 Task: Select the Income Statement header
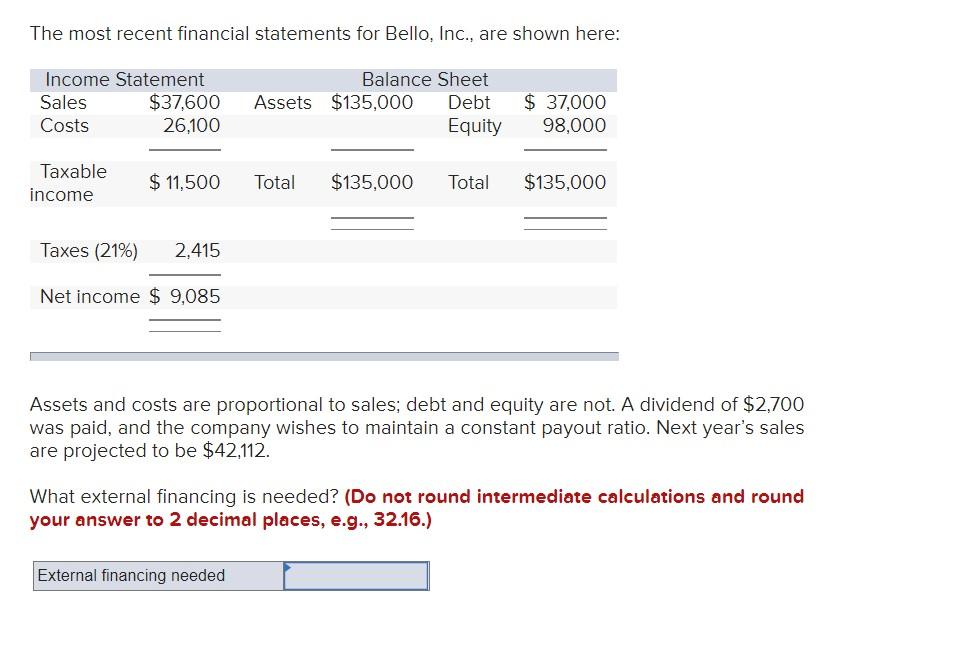pos(120,79)
